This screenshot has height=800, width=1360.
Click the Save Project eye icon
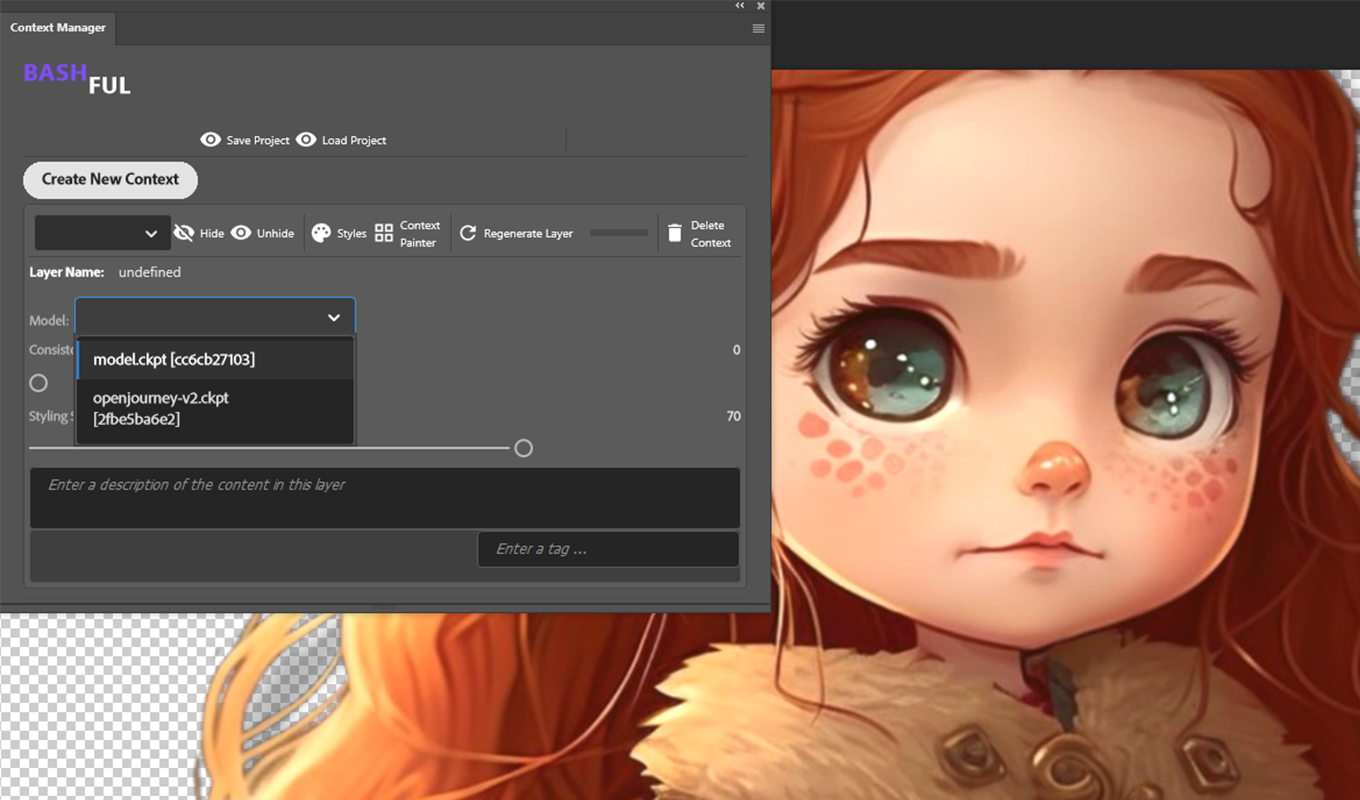pyautogui.click(x=210, y=140)
